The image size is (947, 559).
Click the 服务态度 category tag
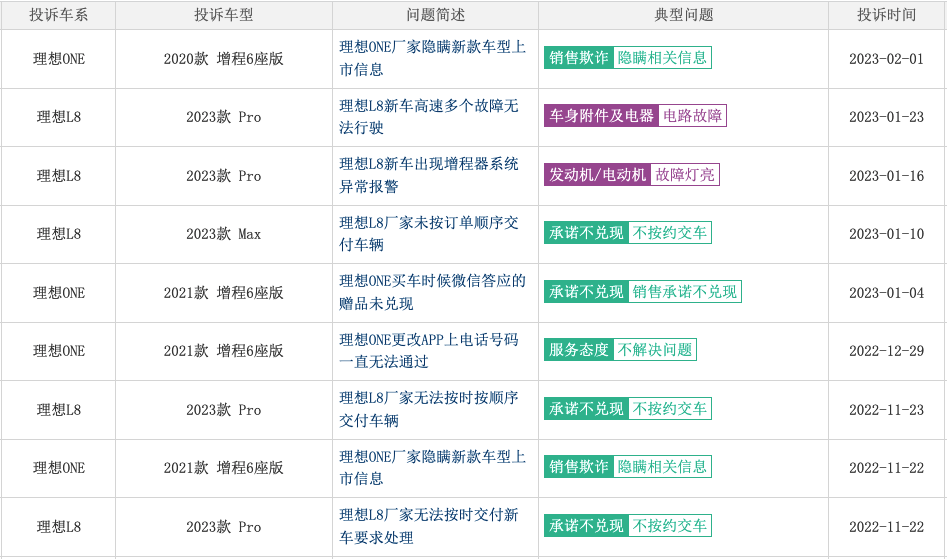579,350
